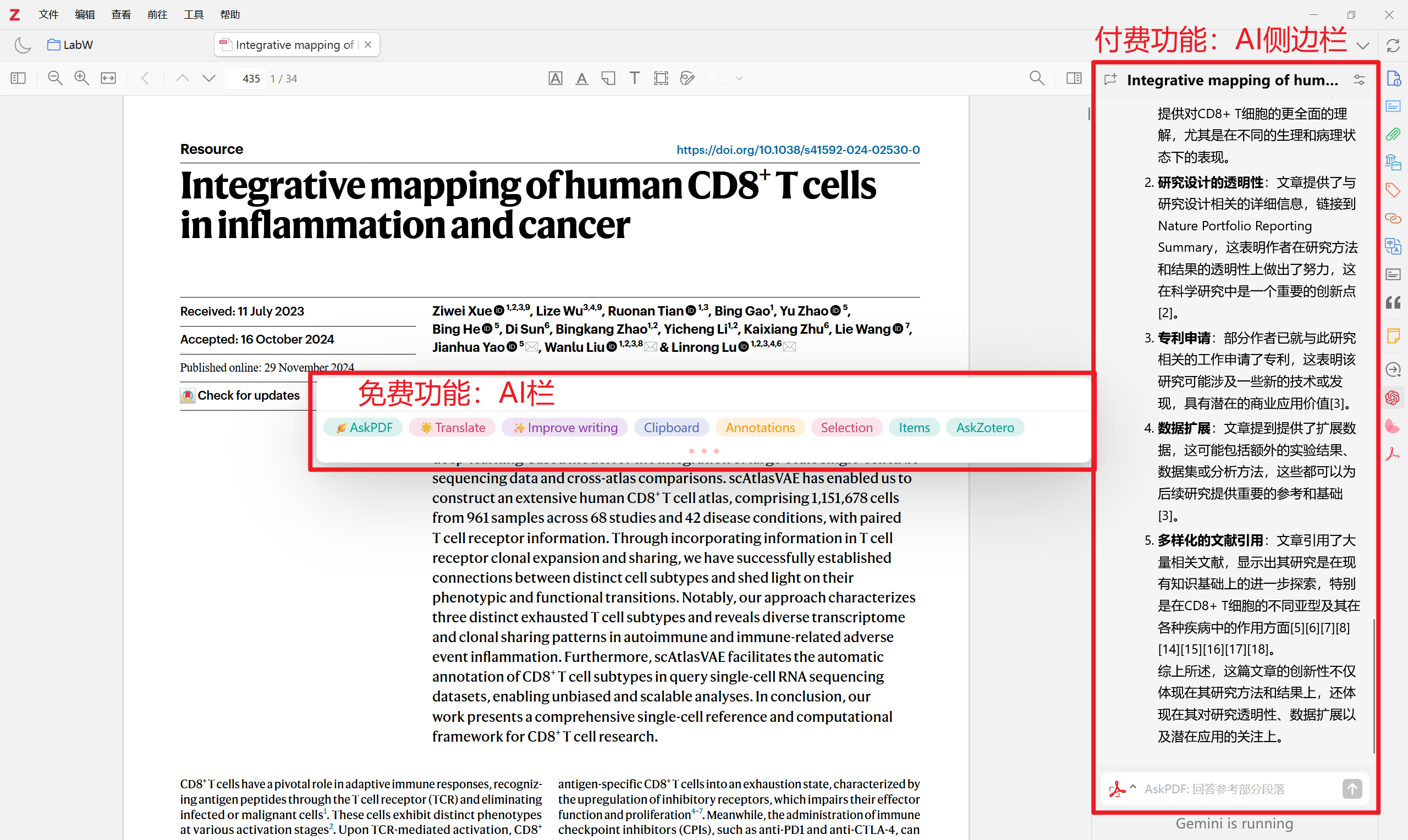Click the find in document icon
The image size is (1408, 840).
pos(1037,78)
